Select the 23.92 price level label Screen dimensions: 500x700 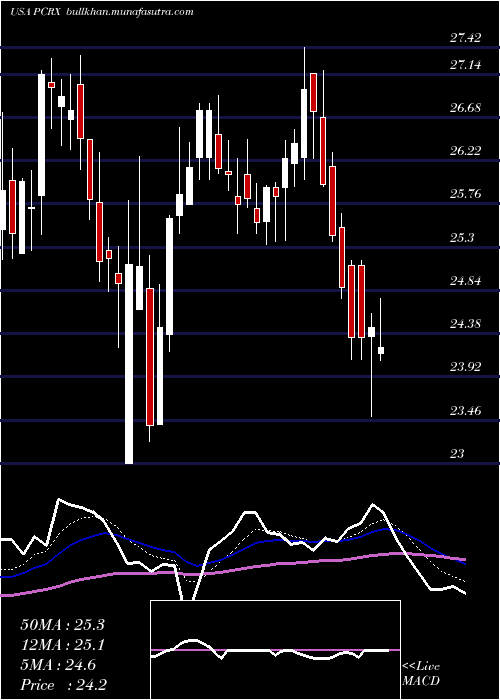[x=466, y=367]
